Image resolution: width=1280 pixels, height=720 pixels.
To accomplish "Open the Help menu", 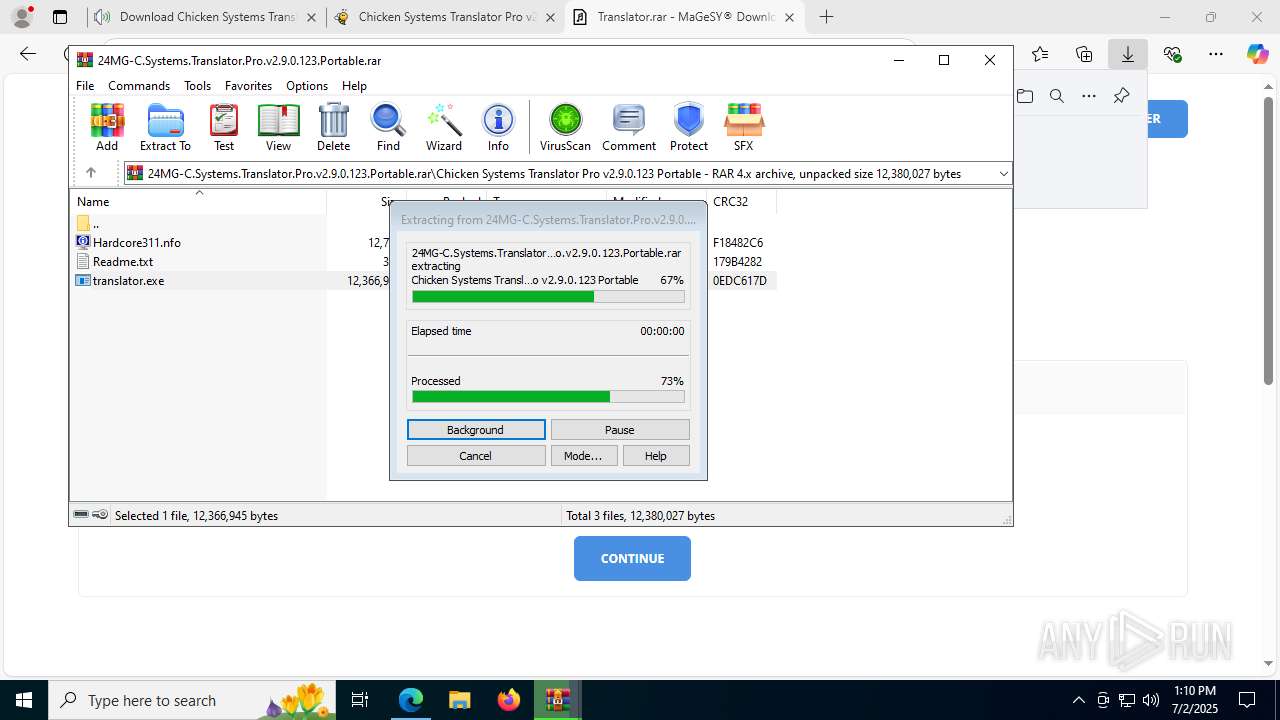I will click(x=354, y=86).
